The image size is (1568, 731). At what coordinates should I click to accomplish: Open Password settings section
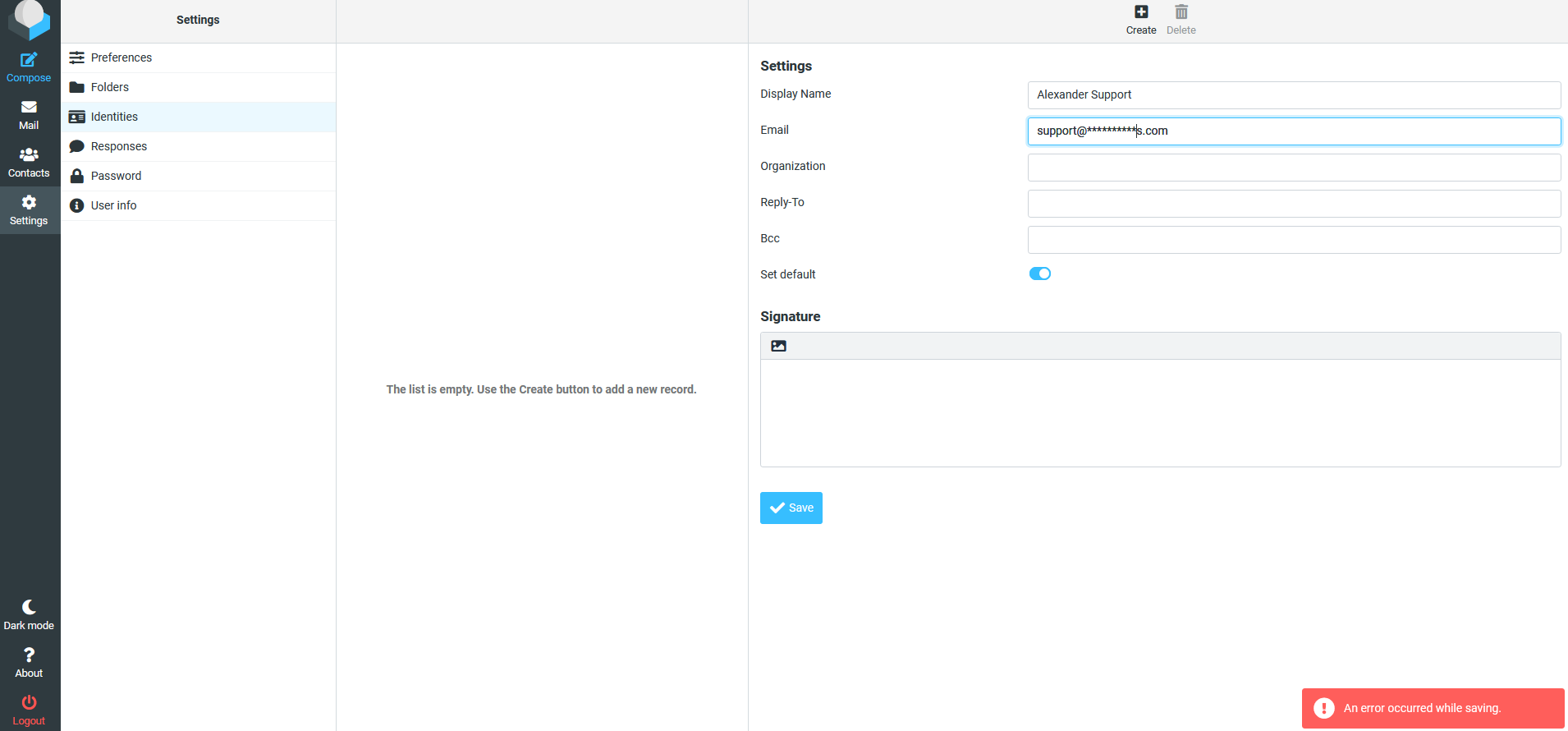116,176
